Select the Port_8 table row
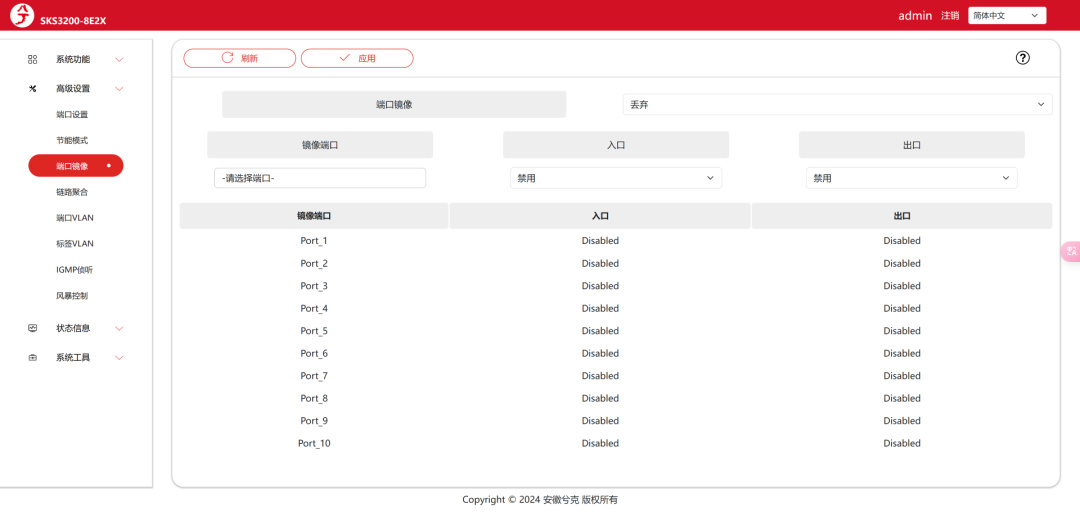The image size is (1080, 512). (616, 398)
